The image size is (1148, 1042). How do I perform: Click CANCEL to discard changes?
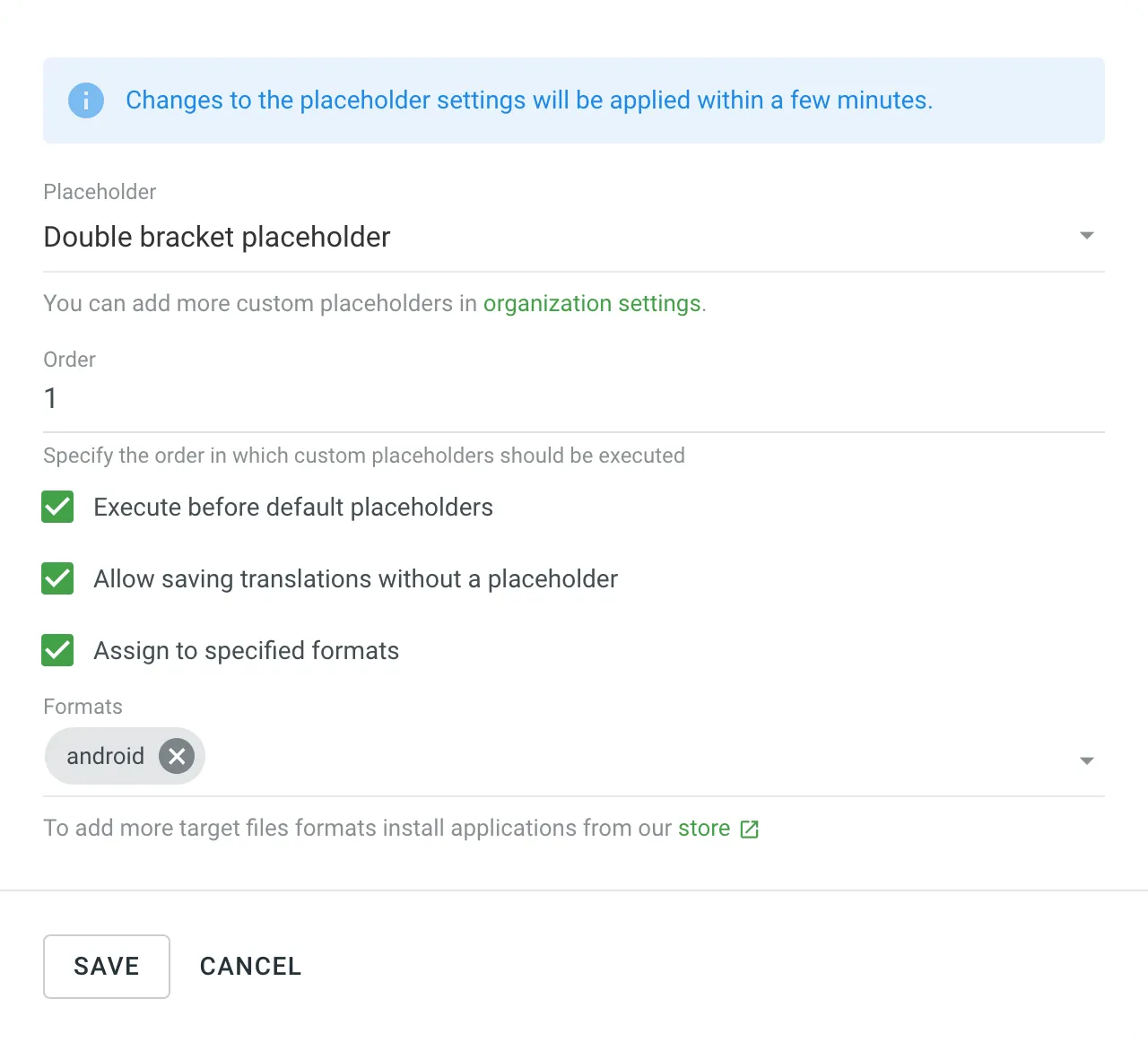click(x=250, y=966)
